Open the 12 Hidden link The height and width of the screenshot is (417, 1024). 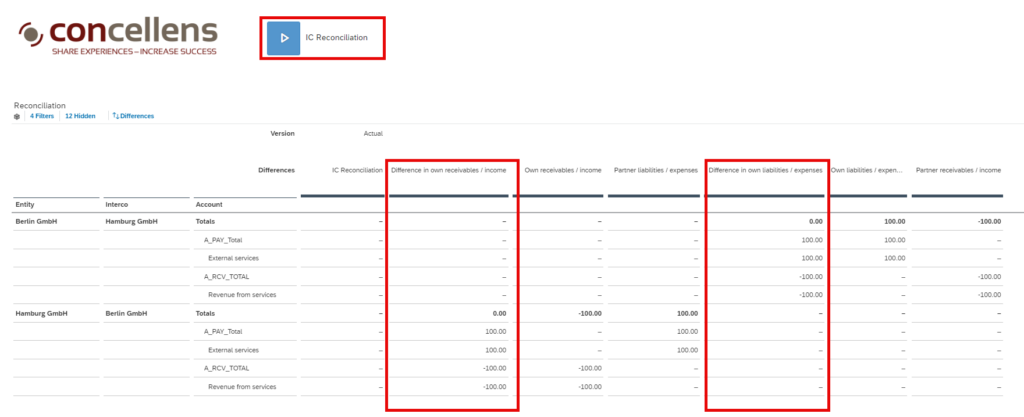pyautogui.click(x=80, y=116)
